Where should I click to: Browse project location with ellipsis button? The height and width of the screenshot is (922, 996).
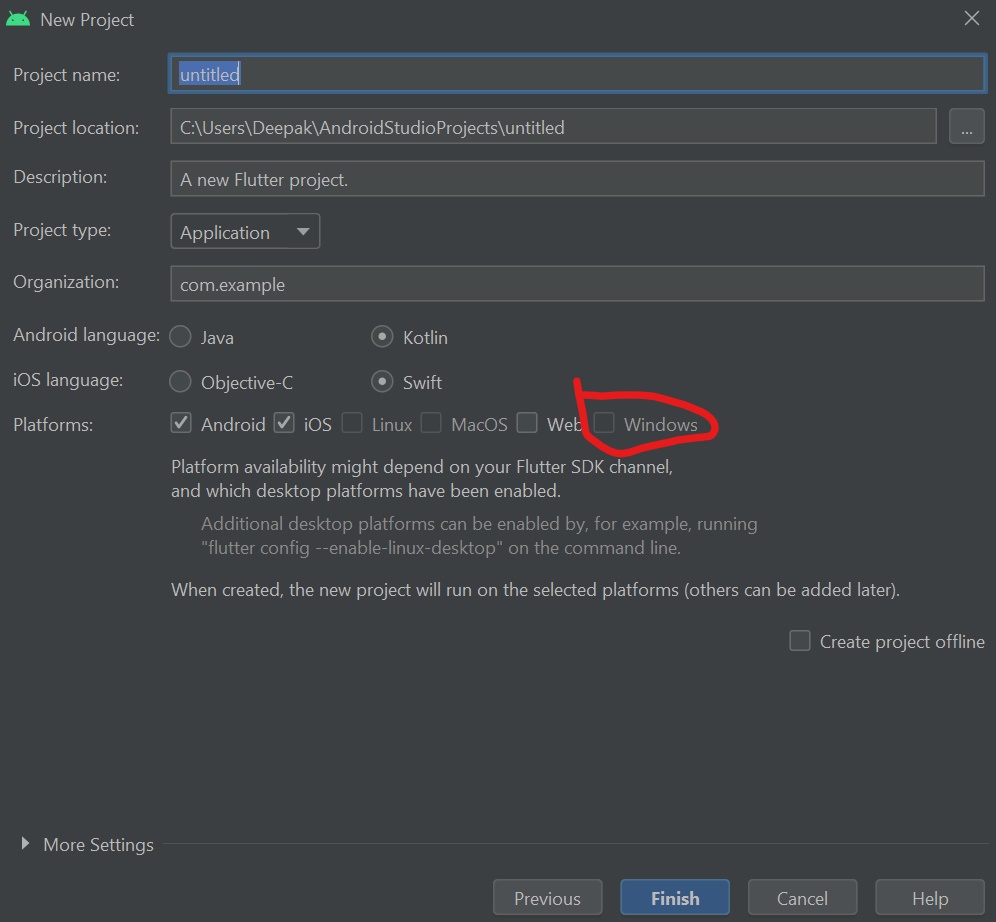(x=966, y=126)
